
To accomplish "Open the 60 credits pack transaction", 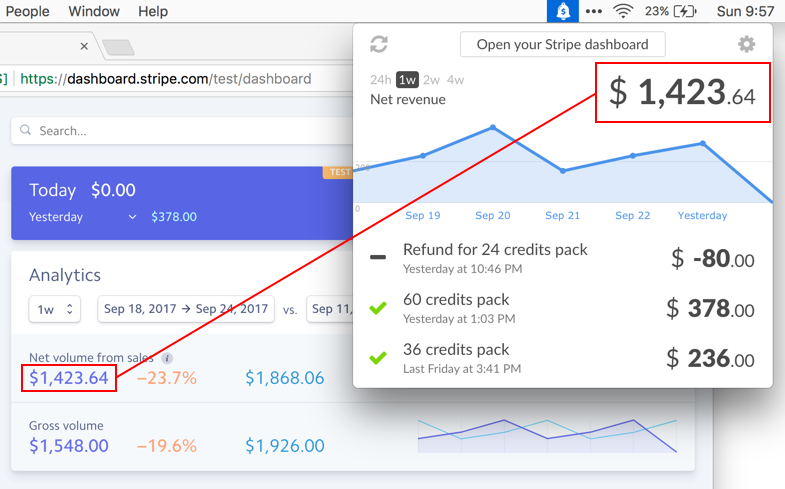I will pos(563,308).
